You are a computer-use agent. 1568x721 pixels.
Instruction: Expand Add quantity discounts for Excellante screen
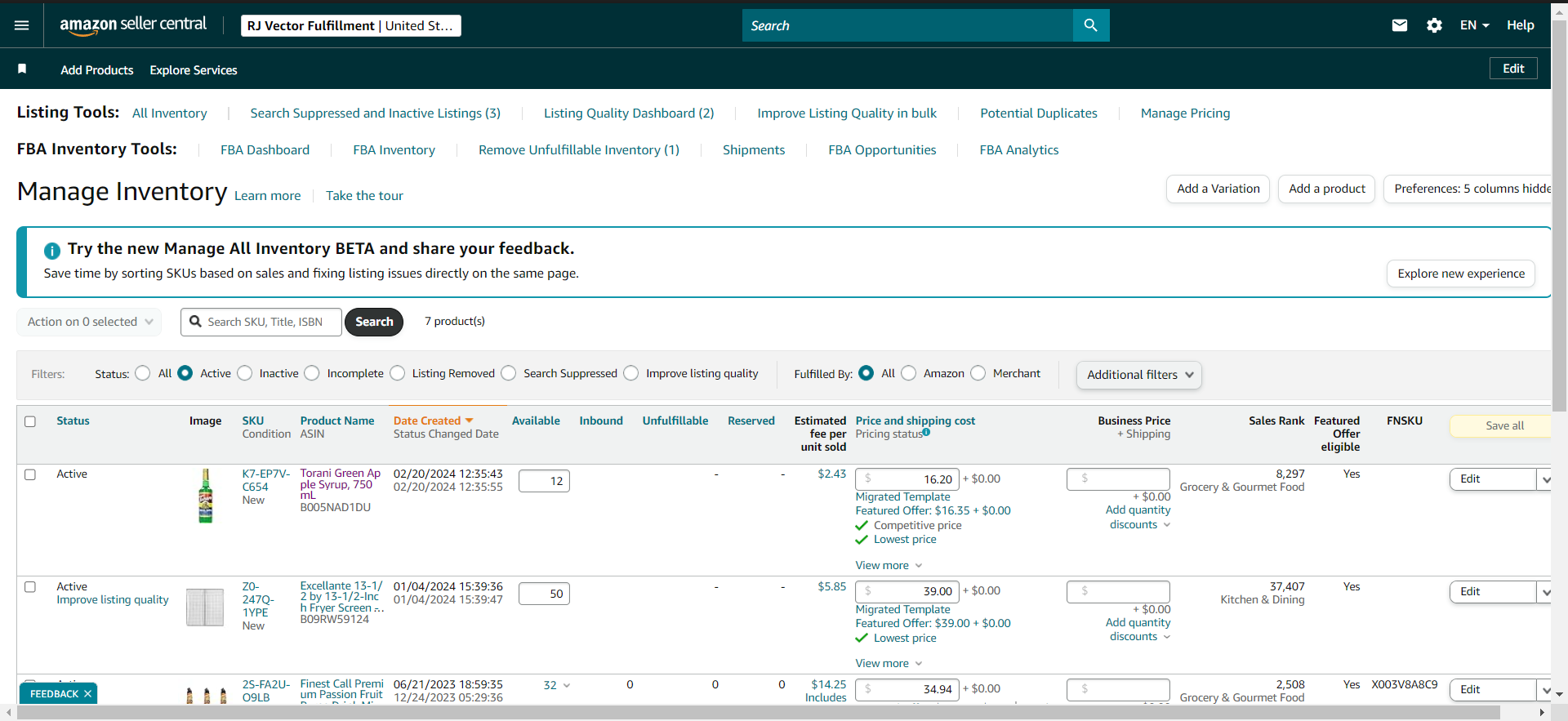[x=1138, y=630]
